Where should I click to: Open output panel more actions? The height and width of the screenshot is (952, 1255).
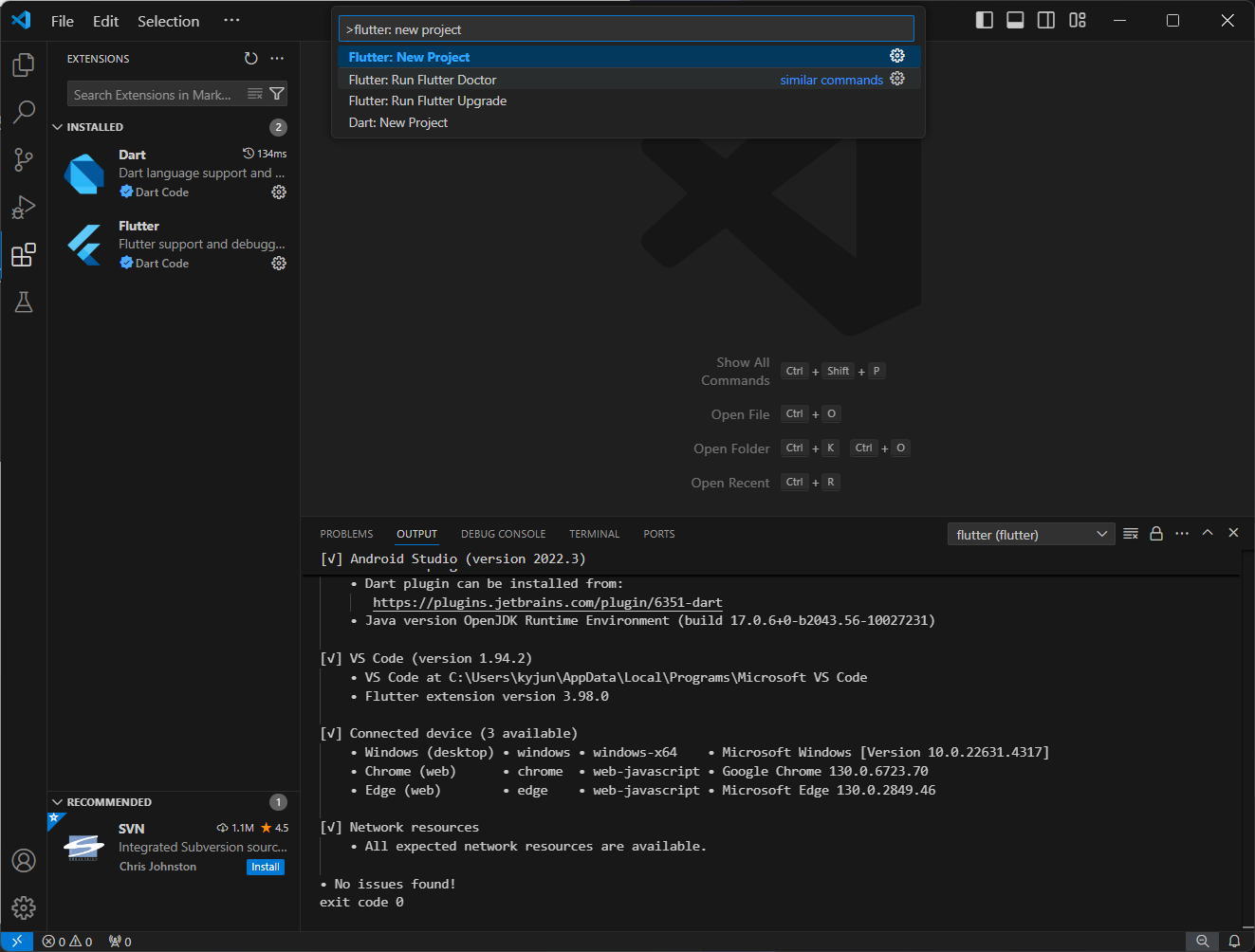(1182, 534)
